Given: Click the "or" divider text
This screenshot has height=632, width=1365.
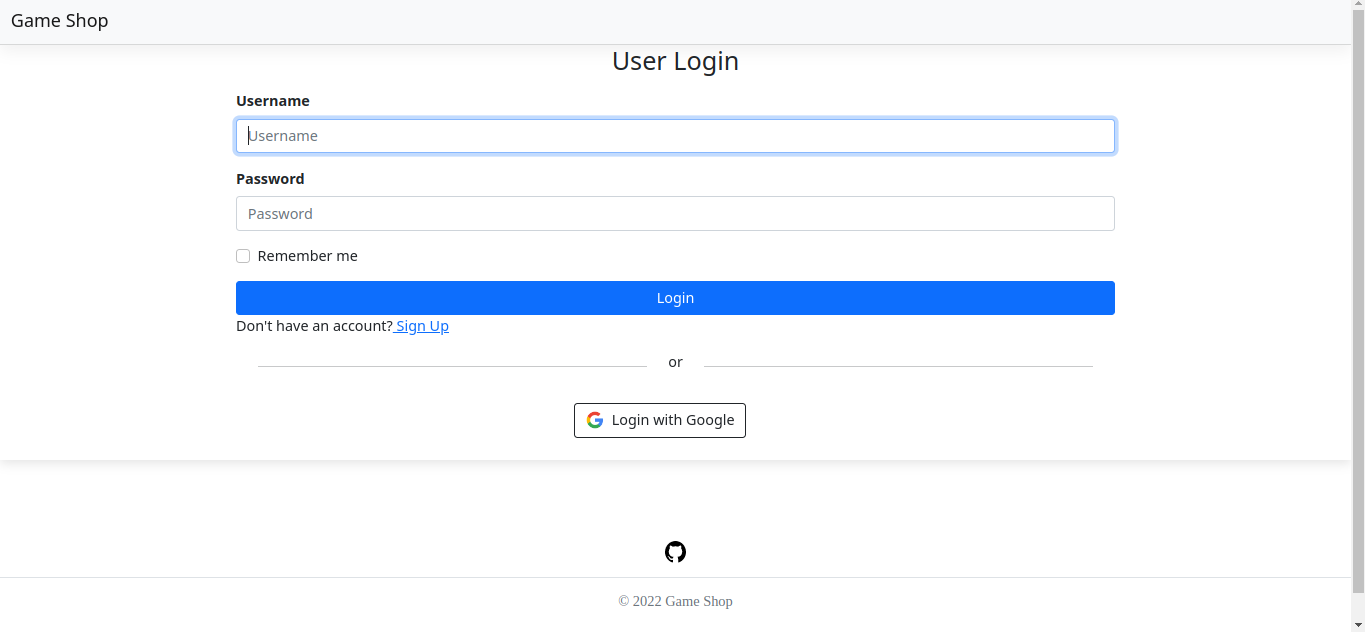Looking at the screenshot, I should [675, 362].
